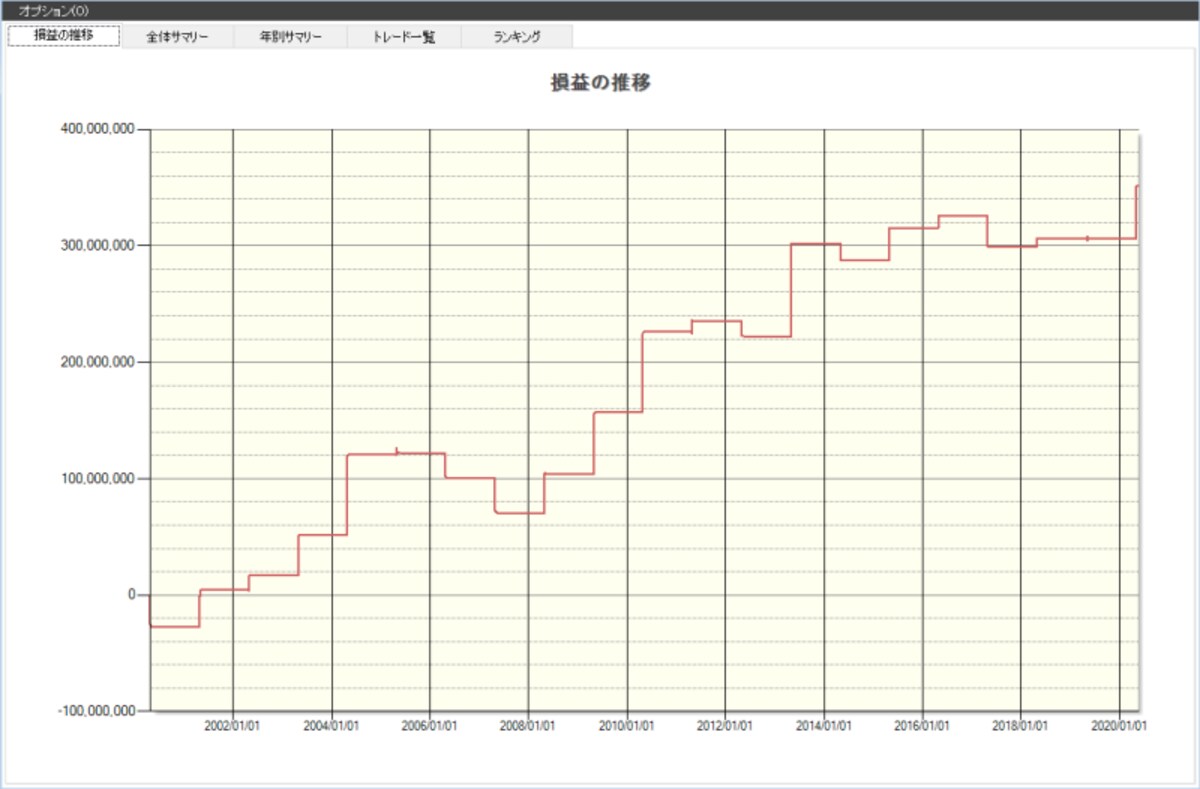Show the ランキング tab
The height and width of the screenshot is (789, 1200).
coord(517,36)
